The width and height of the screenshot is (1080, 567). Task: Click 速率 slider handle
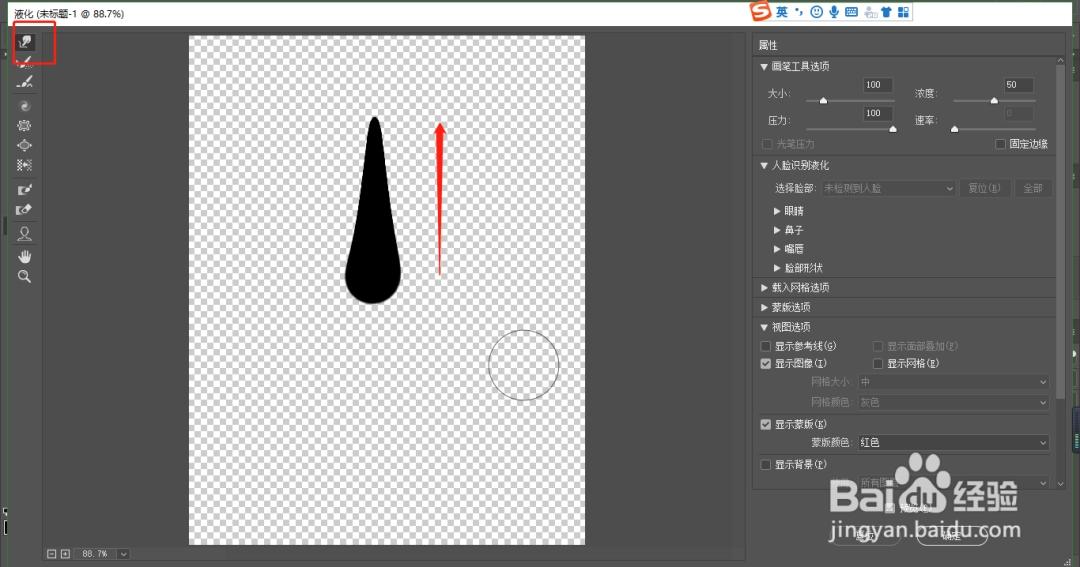pyautogui.click(x=955, y=129)
